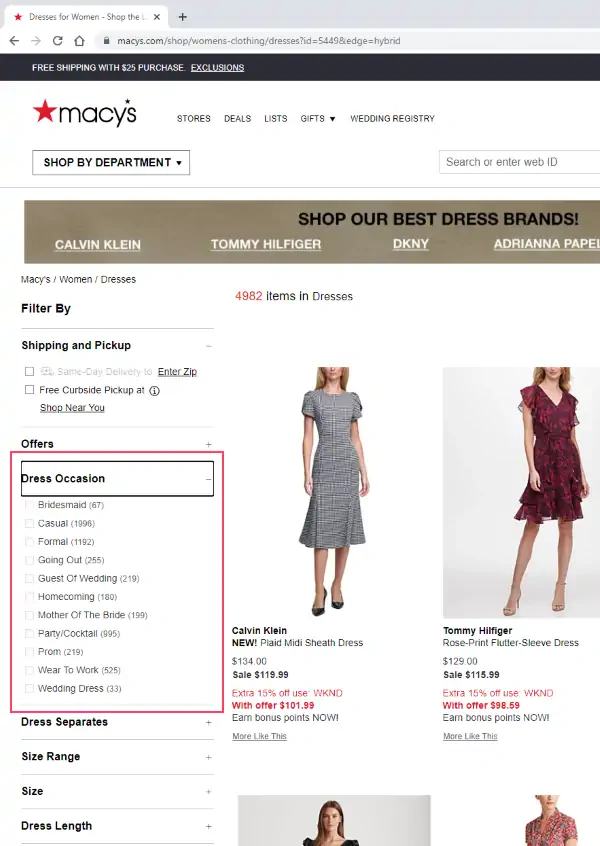The width and height of the screenshot is (600, 846).
Task: Open the LISTS menu item
Action: [x=276, y=118]
